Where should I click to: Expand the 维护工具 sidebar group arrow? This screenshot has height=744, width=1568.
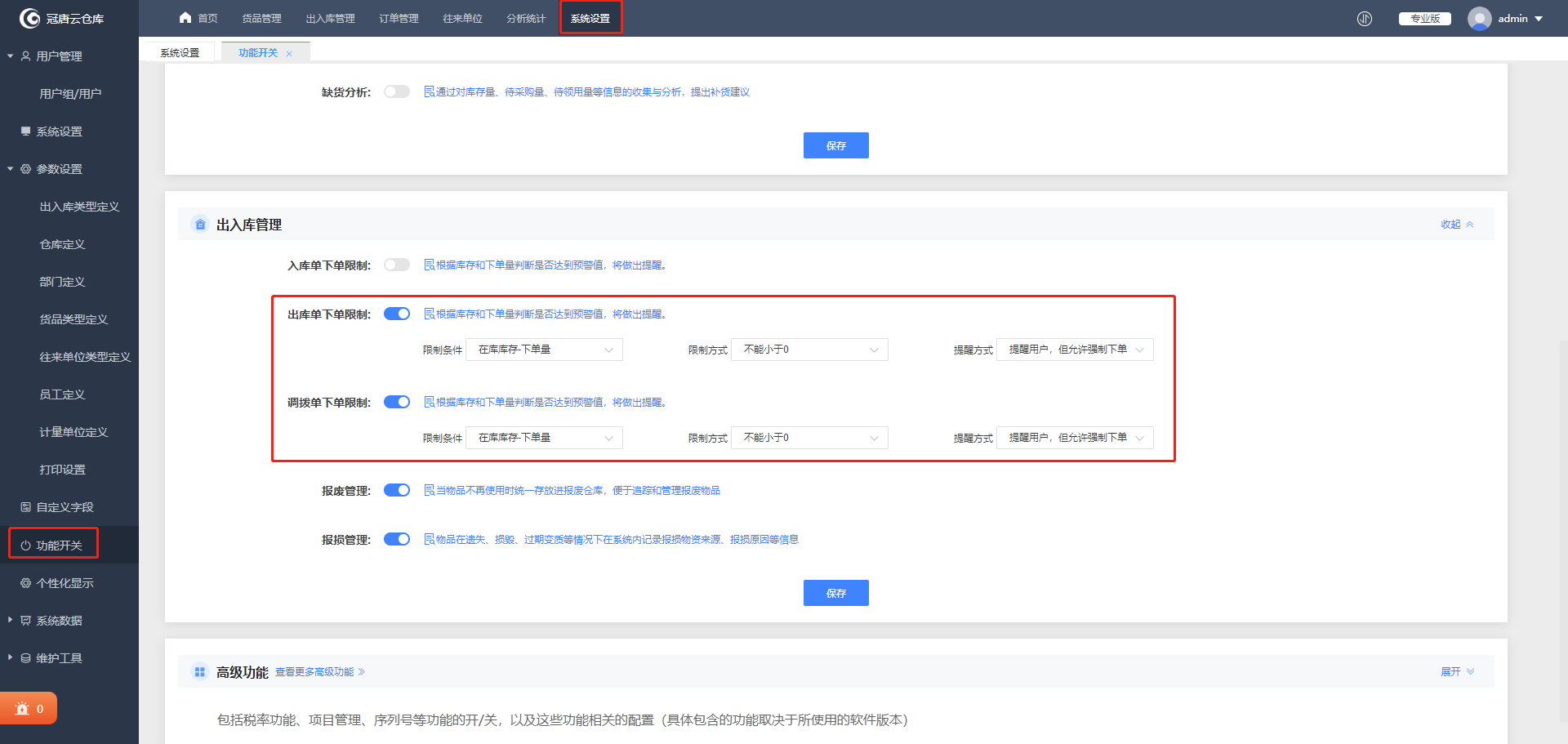coord(11,657)
